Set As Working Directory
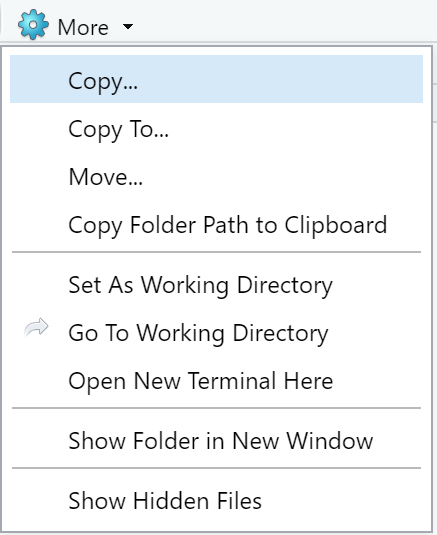 (216, 285)
